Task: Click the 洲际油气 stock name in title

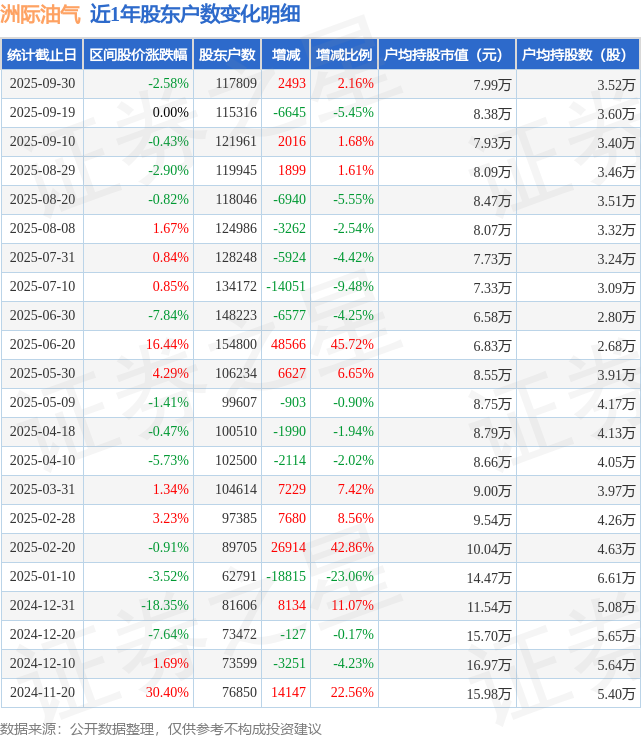Action: [x=41, y=14]
